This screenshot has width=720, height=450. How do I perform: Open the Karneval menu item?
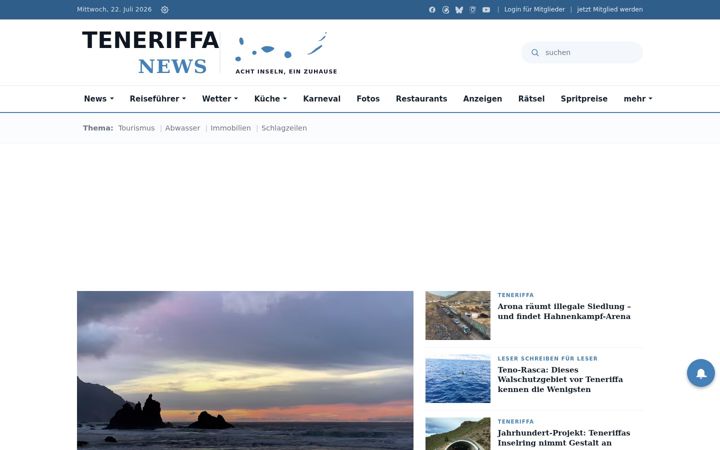pos(322,99)
